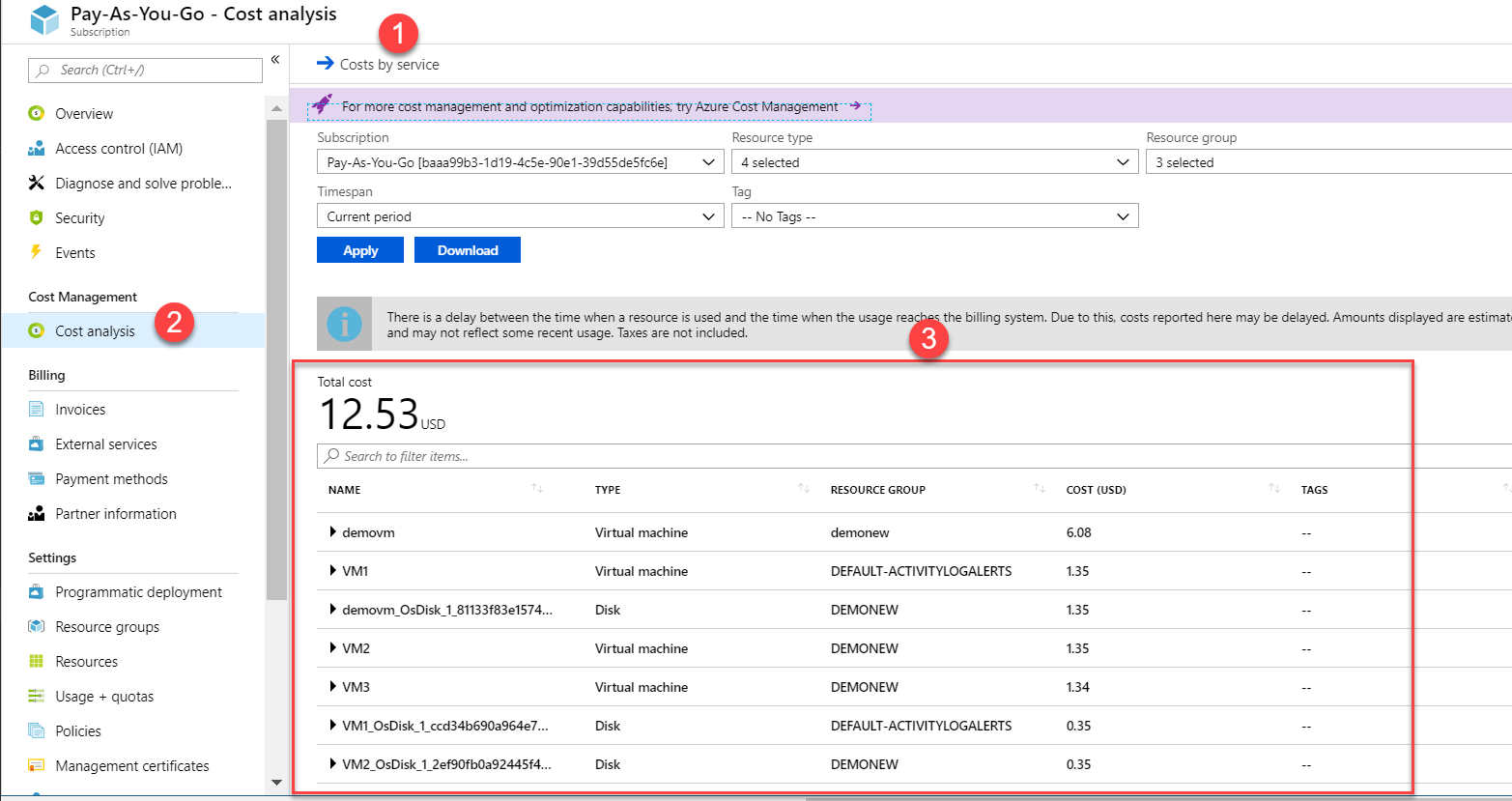Expand the demovm row
Screen dimensions: 1512x801
pos(332,532)
